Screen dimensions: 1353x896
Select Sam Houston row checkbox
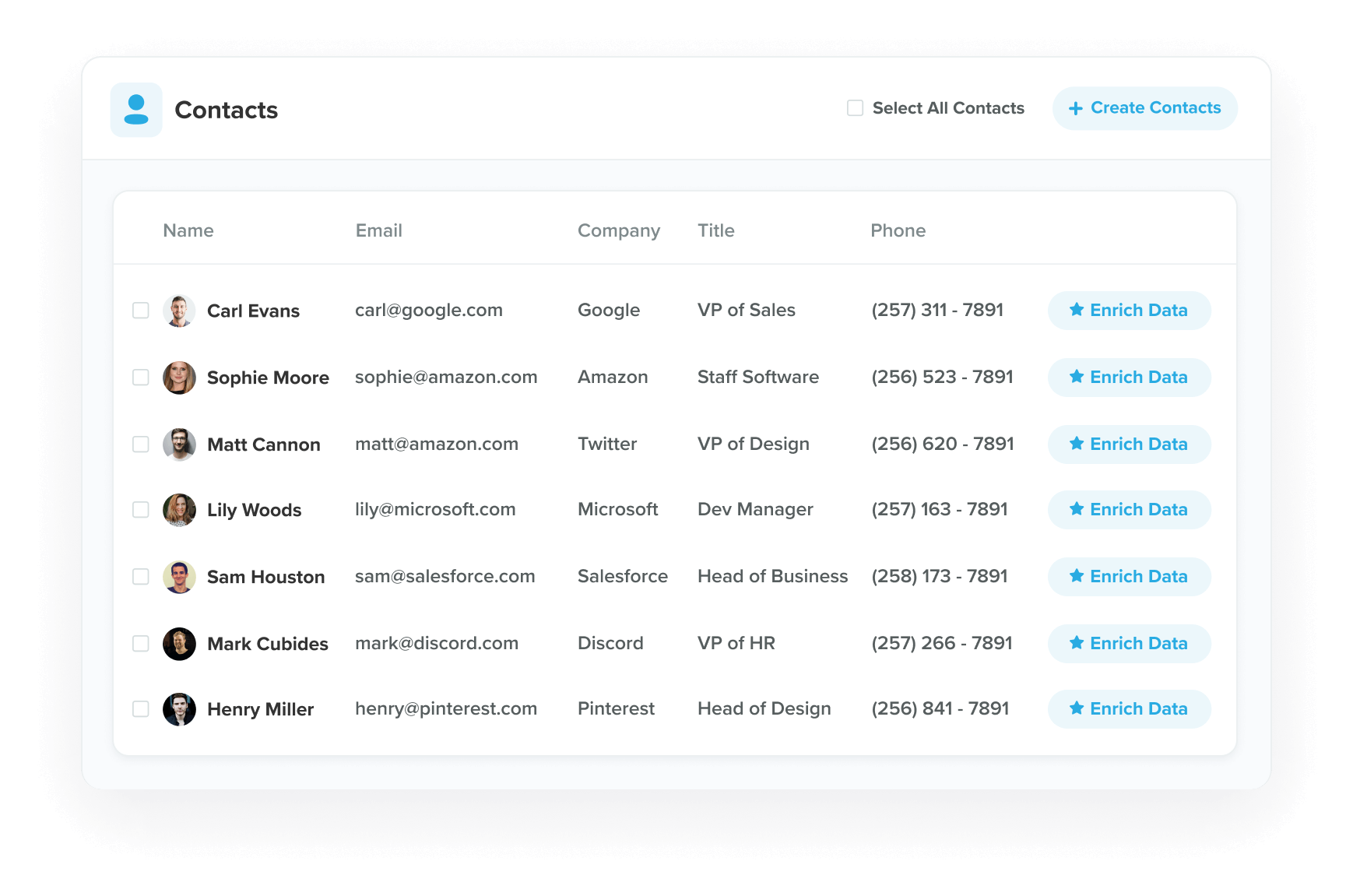point(141,577)
